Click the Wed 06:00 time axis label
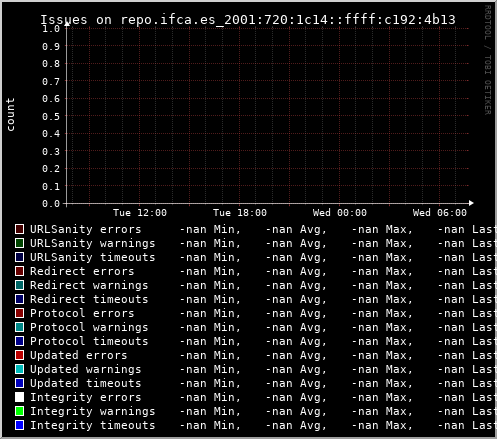 coord(440,213)
